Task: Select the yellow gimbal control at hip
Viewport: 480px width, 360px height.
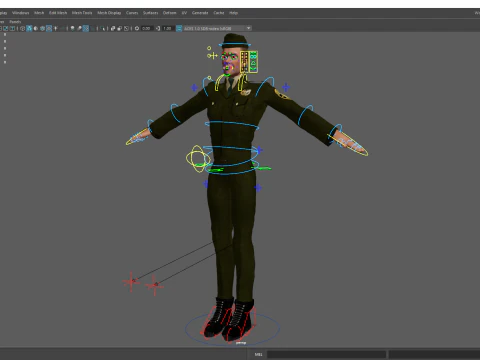Action: (x=198, y=159)
